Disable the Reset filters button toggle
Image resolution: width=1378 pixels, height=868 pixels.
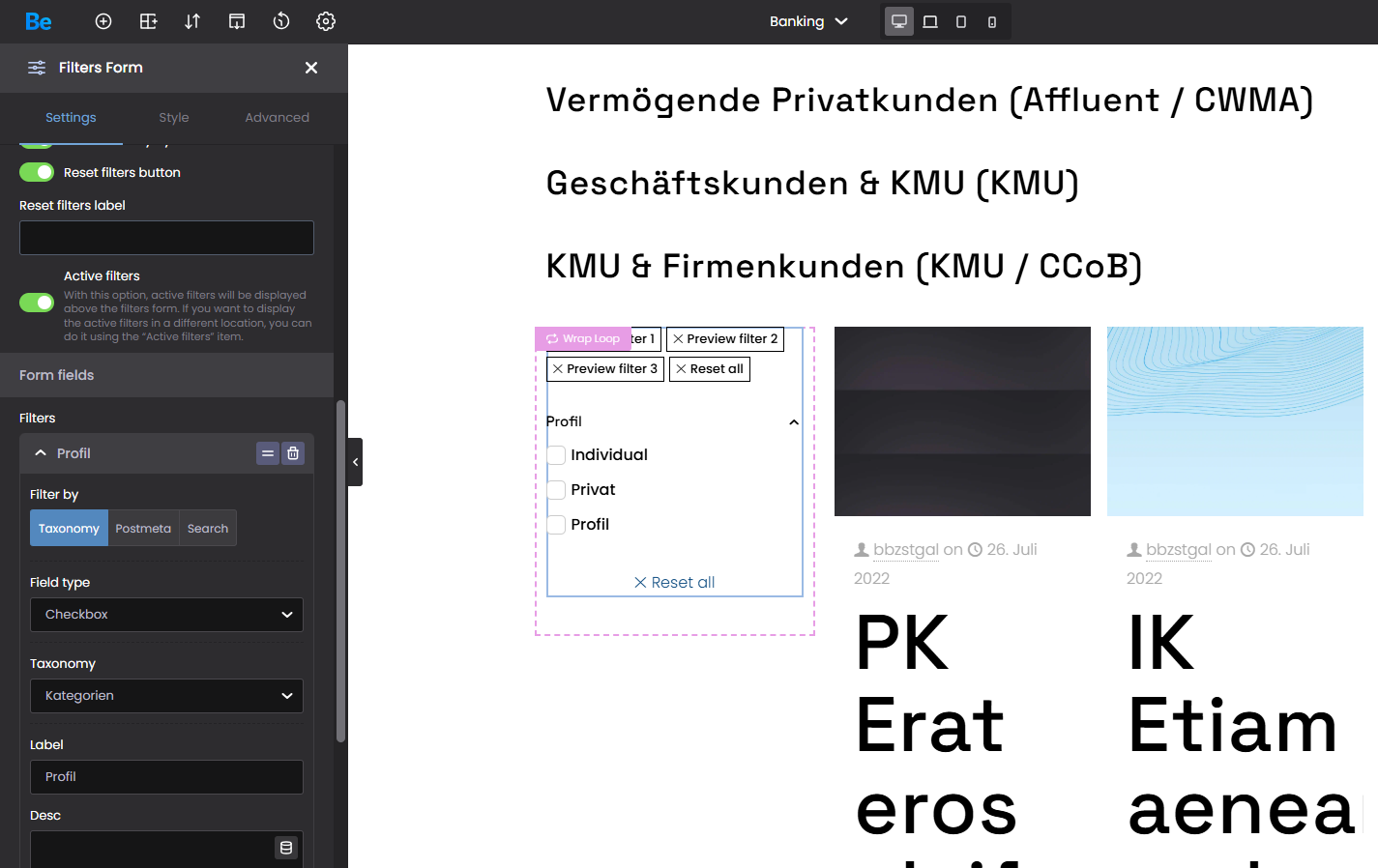tap(37, 172)
